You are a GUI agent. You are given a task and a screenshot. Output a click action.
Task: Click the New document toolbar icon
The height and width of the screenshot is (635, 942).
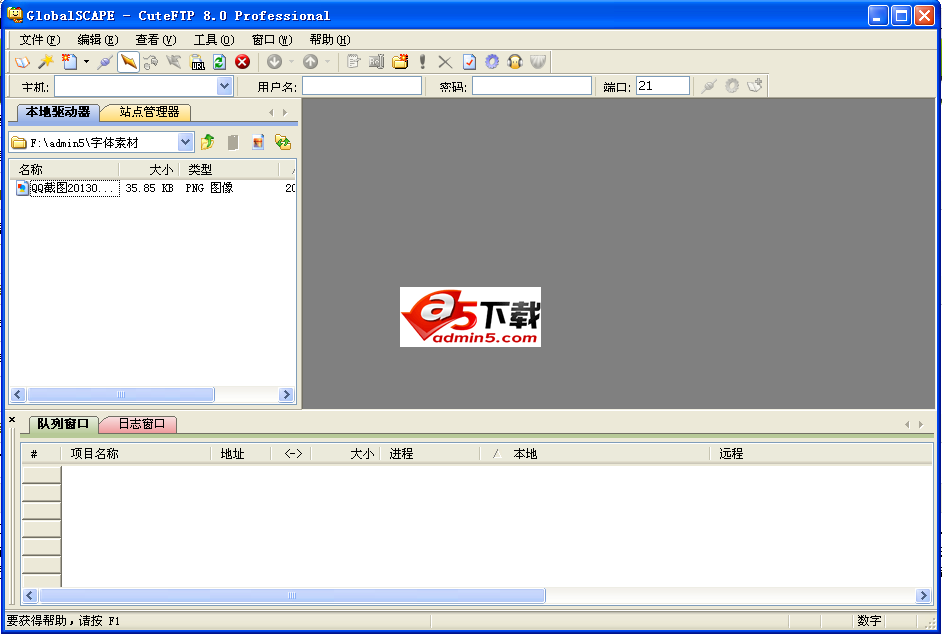point(70,62)
